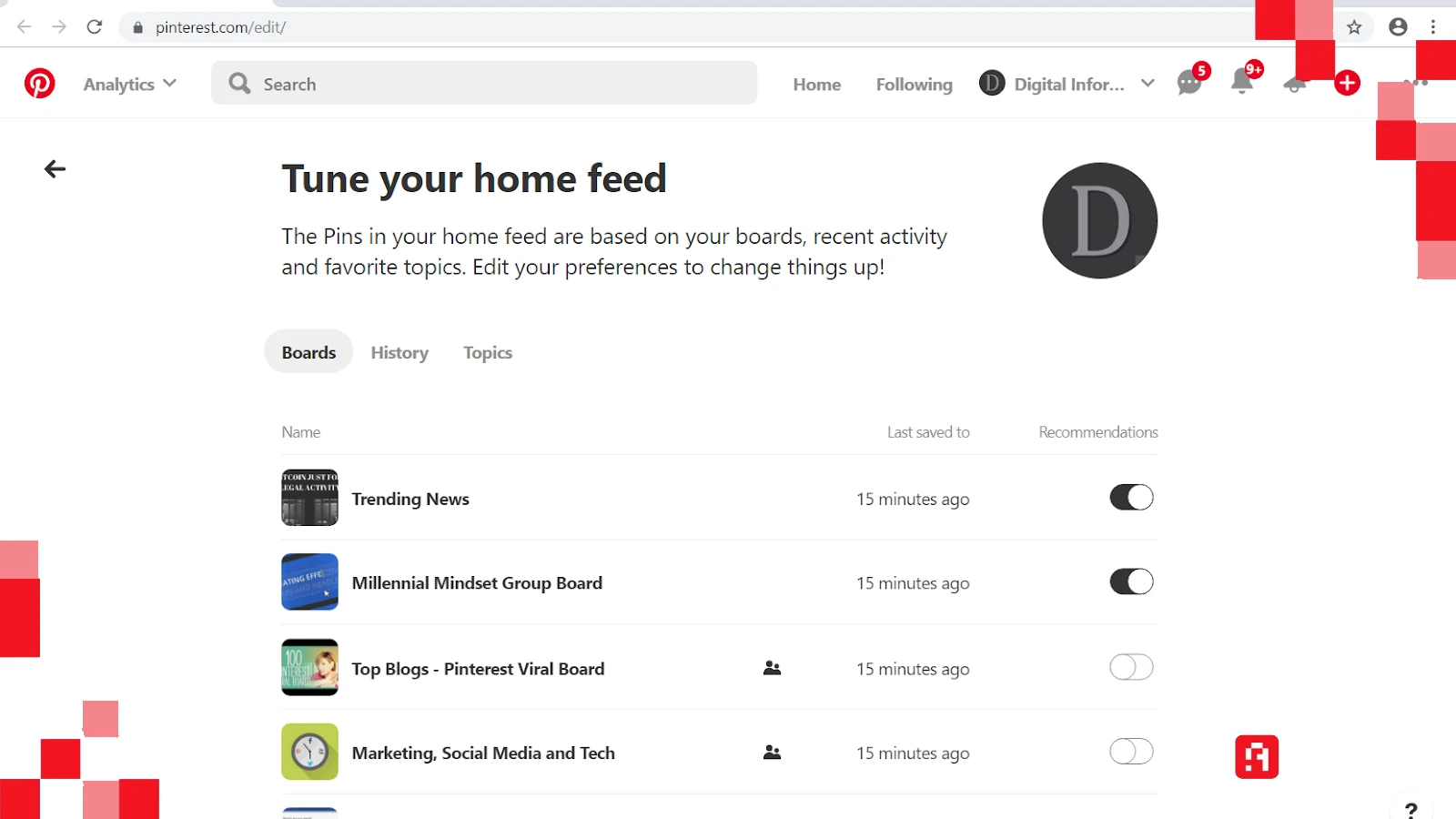Reload the page in the browser
Viewport: 1456px width, 819px height.
click(x=95, y=27)
